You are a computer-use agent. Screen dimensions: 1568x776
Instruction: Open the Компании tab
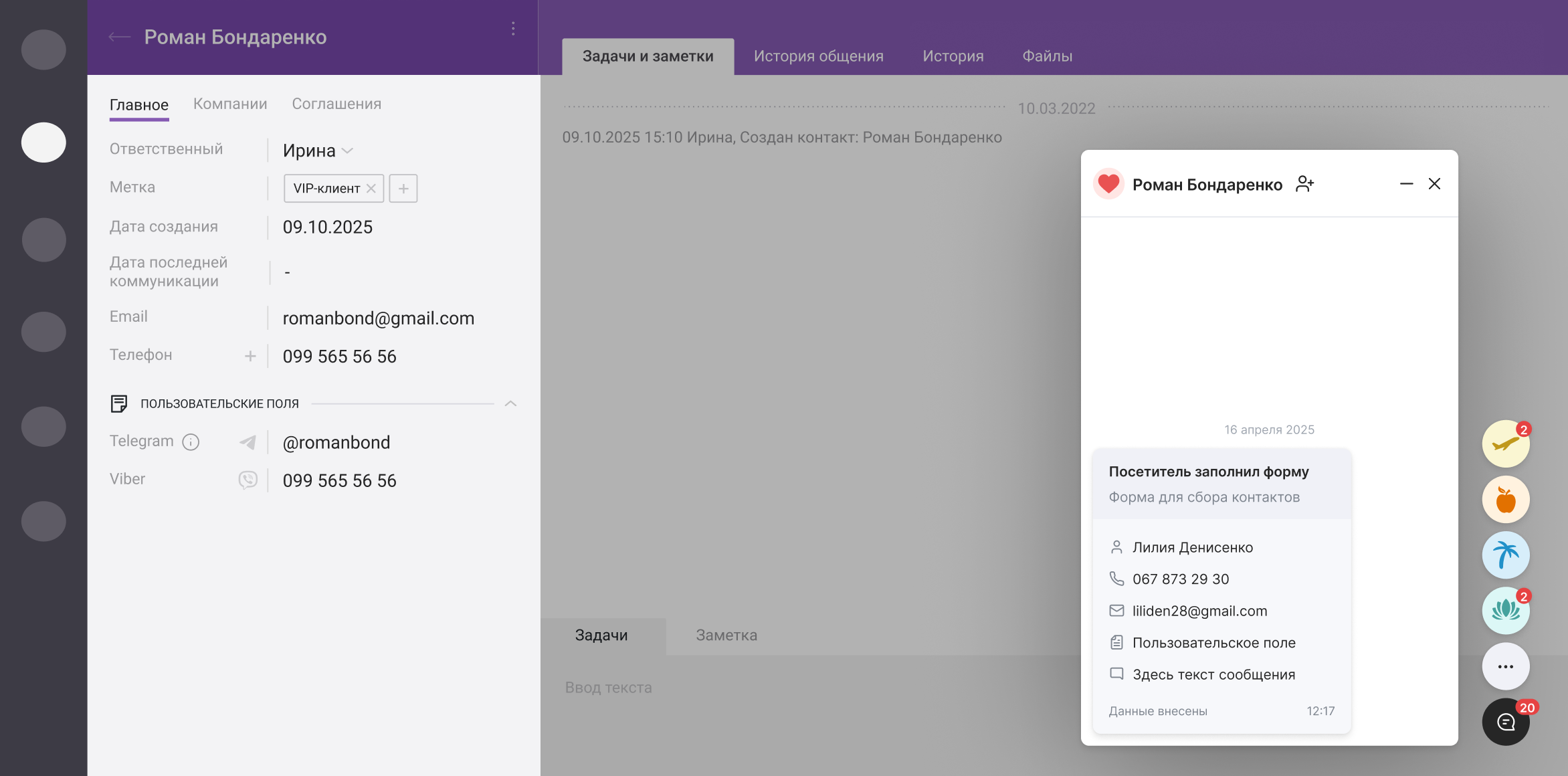(x=230, y=104)
